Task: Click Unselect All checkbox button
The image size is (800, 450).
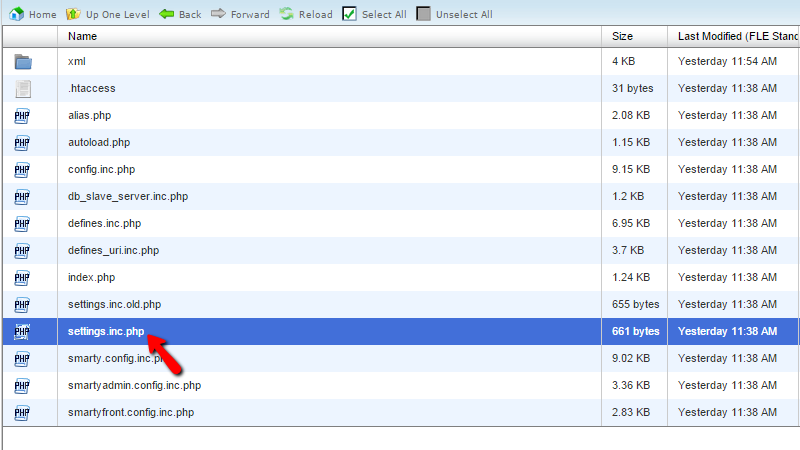Action: 454,14
